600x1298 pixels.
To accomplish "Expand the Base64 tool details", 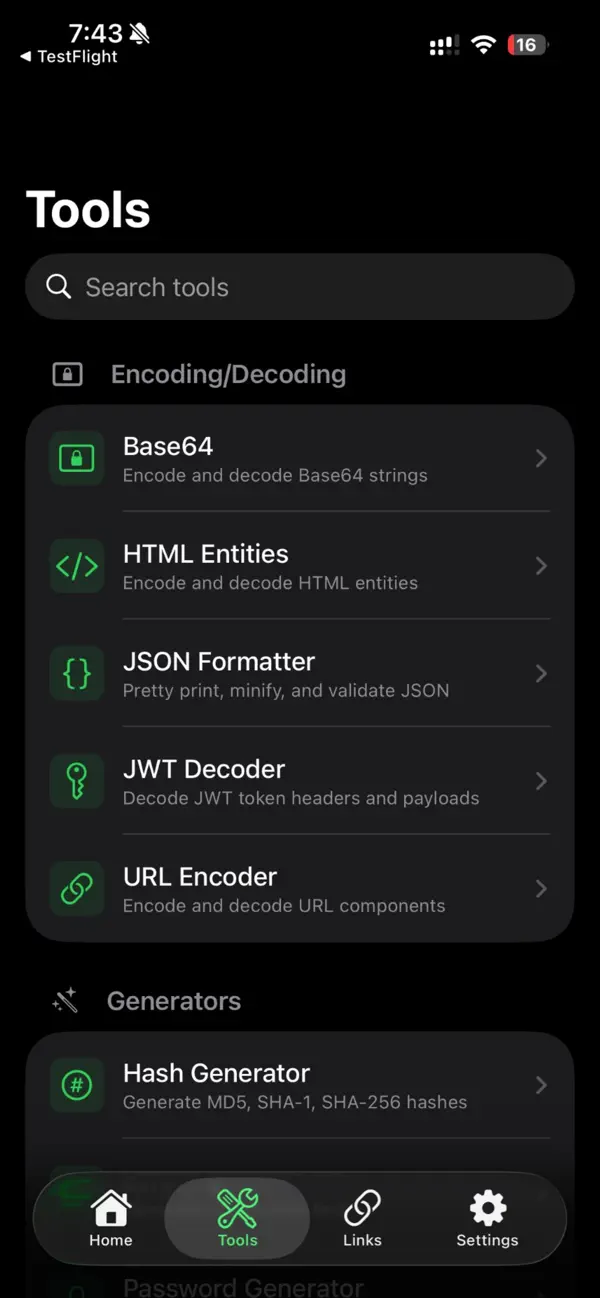I will [541, 458].
